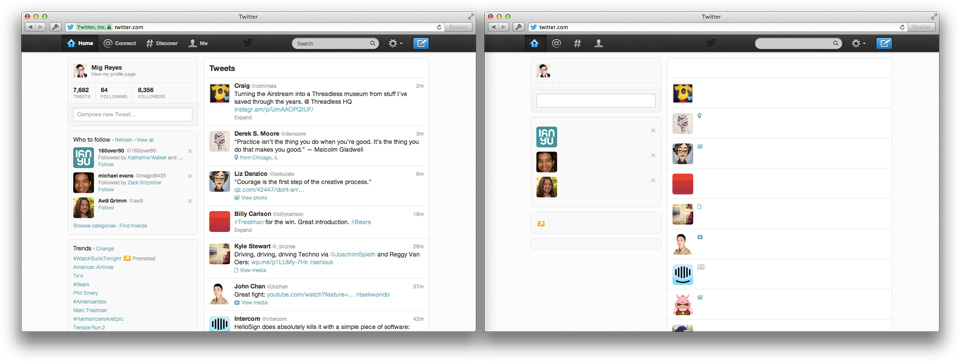Click Derek S. Moore's avatar in left window
The height and width of the screenshot is (362, 960).
click(220, 141)
